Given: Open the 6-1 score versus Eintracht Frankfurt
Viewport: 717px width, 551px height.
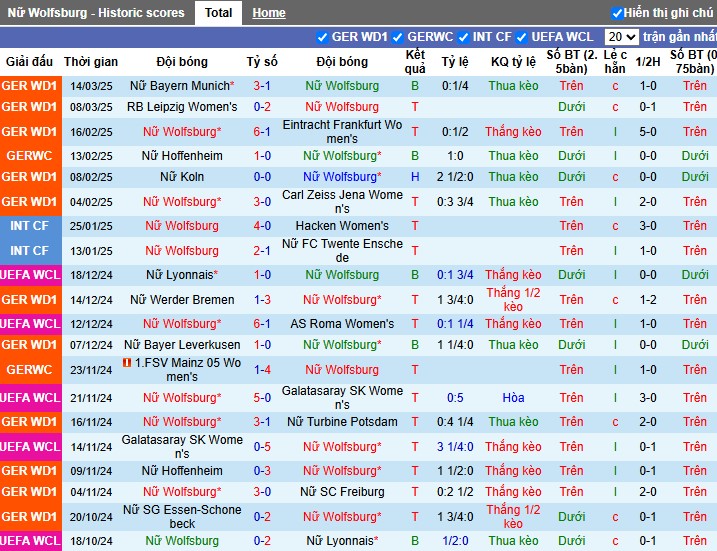Looking at the screenshot, I should [x=262, y=132].
